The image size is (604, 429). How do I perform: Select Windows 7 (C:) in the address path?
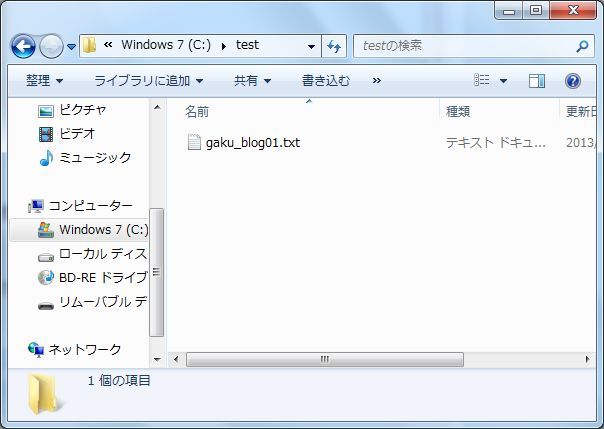(x=166, y=45)
